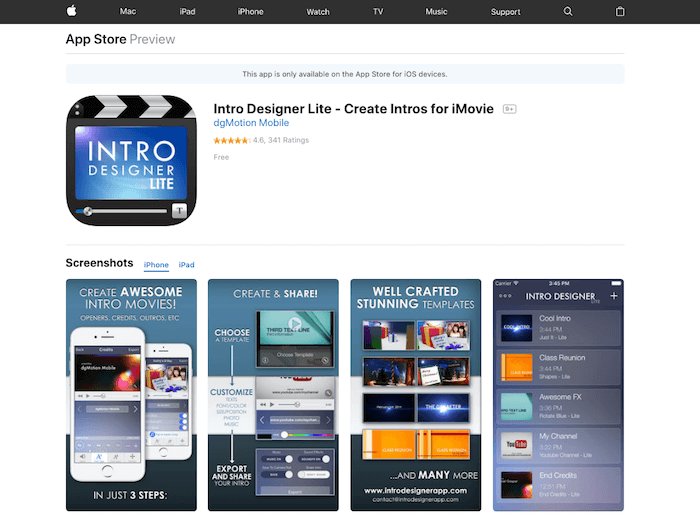Switch to iPad screenshots tab
The image size is (700, 526).
[187, 265]
